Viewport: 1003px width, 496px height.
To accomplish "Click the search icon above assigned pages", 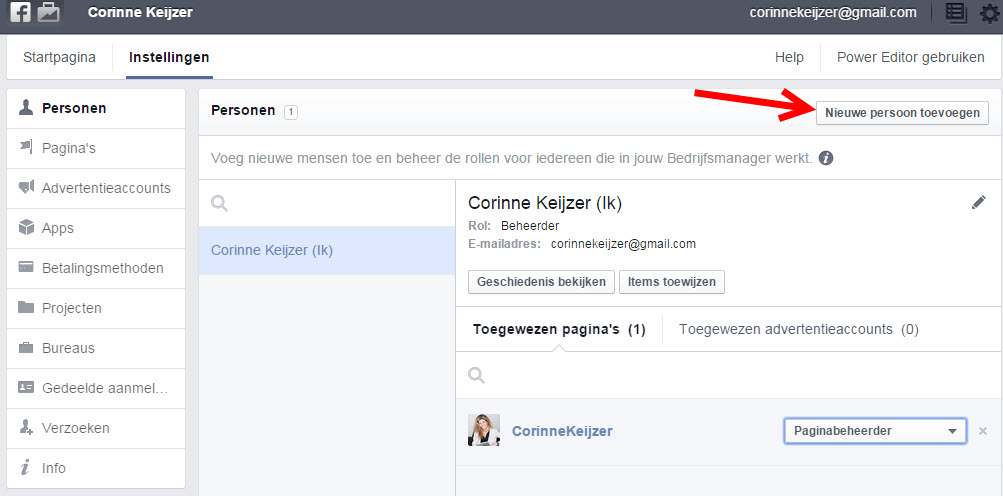I will [477, 375].
